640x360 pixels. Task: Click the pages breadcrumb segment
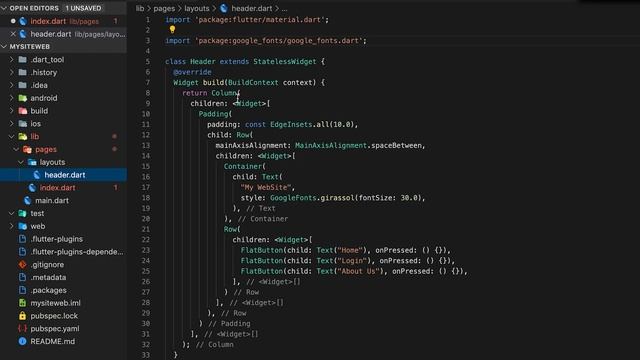(164, 8)
